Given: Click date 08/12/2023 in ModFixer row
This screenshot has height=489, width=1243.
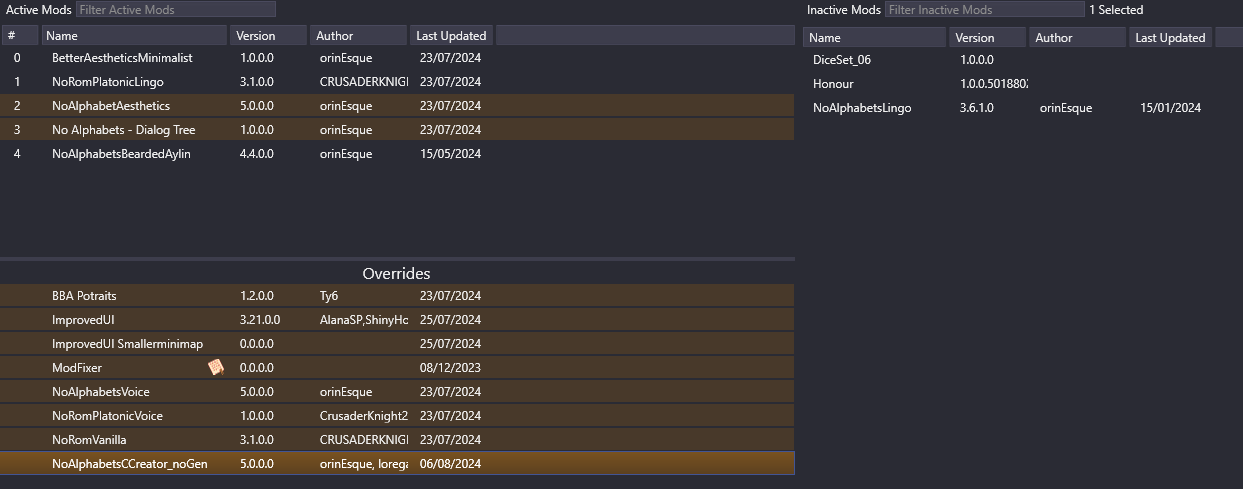Looking at the screenshot, I should click(451, 368).
